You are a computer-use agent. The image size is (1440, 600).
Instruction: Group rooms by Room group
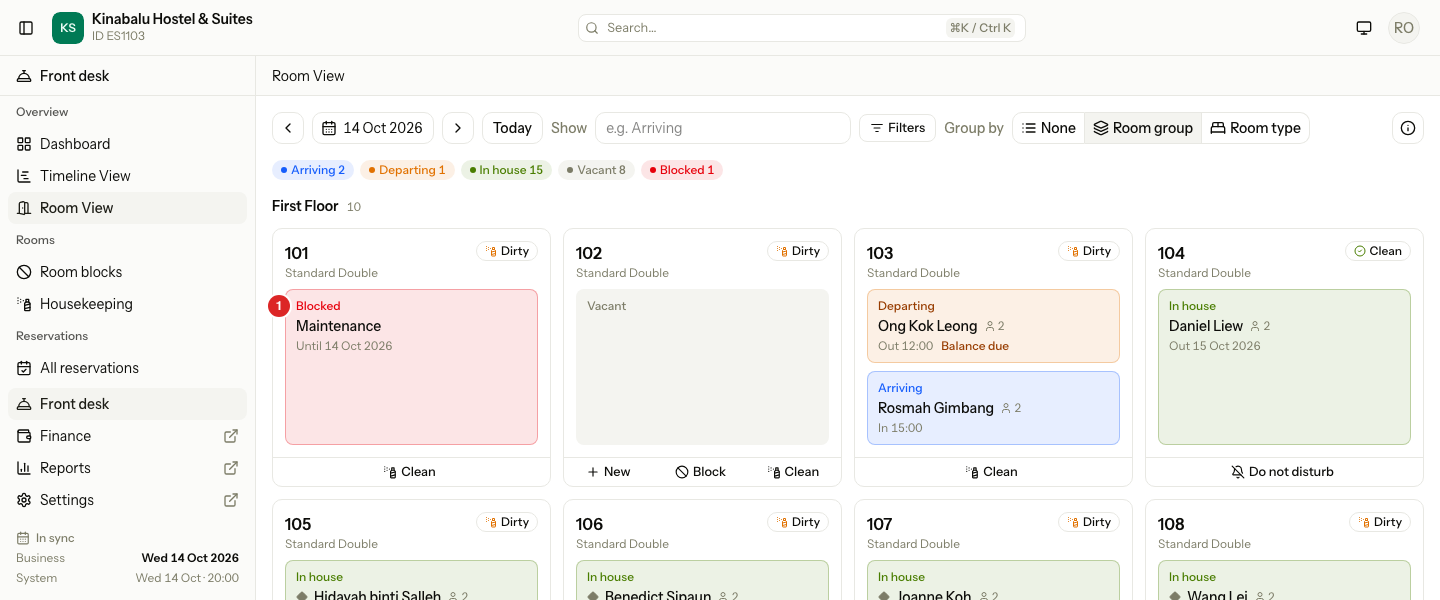click(x=1143, y=128)
